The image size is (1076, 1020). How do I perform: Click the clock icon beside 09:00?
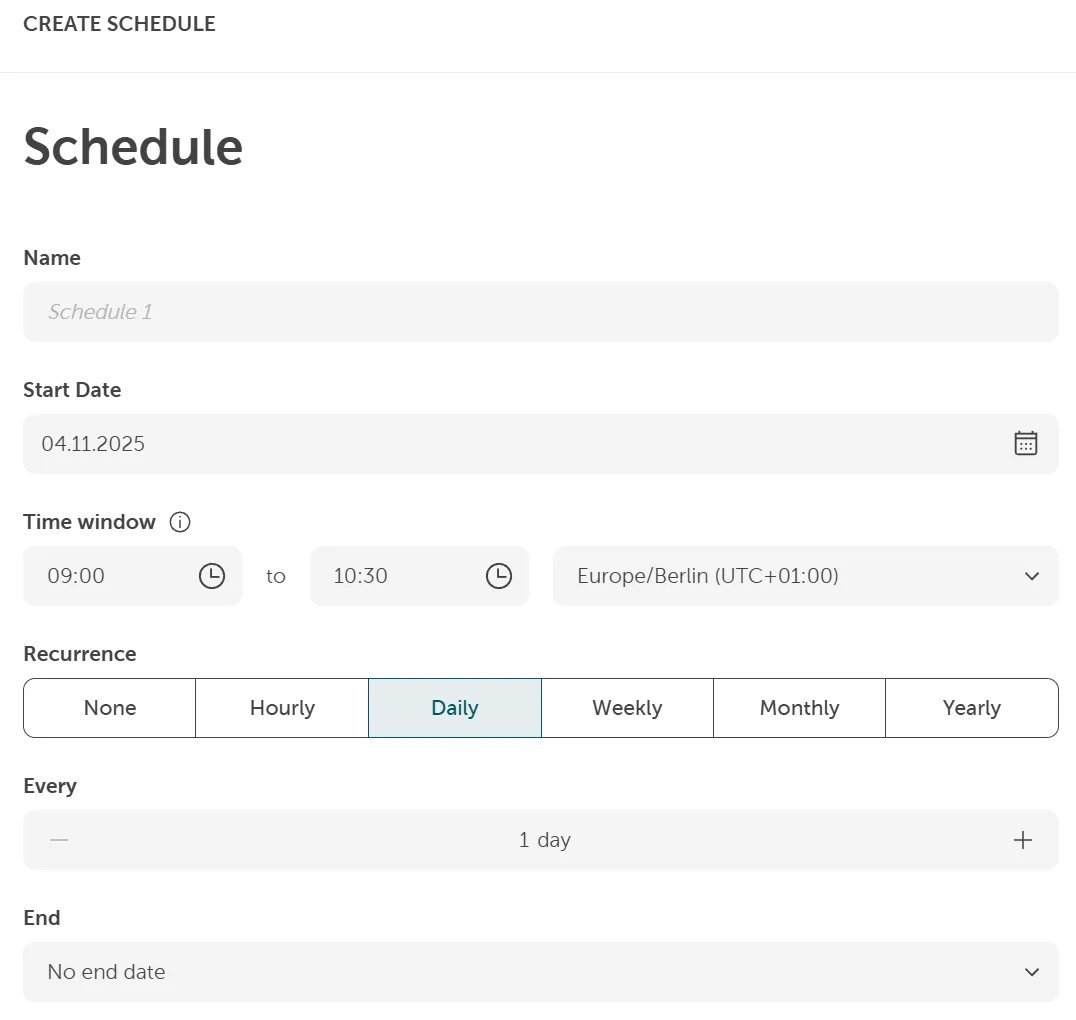212,576
